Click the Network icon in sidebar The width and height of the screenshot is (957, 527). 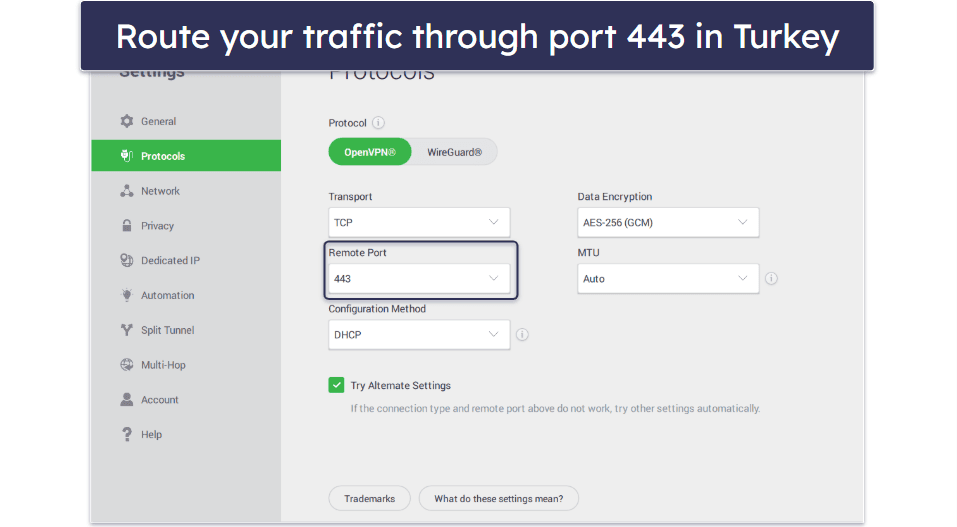point(127,191)
